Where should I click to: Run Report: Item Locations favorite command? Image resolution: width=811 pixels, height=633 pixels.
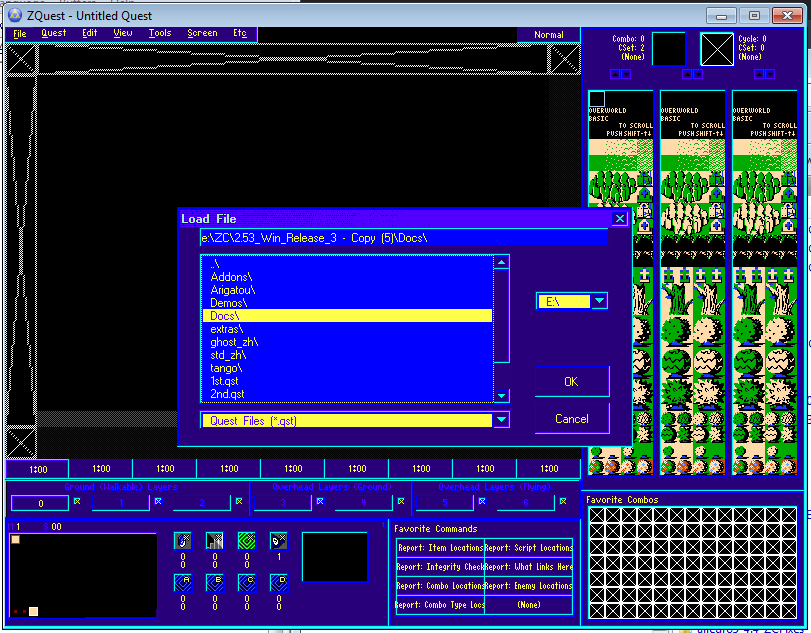[440, 548]
